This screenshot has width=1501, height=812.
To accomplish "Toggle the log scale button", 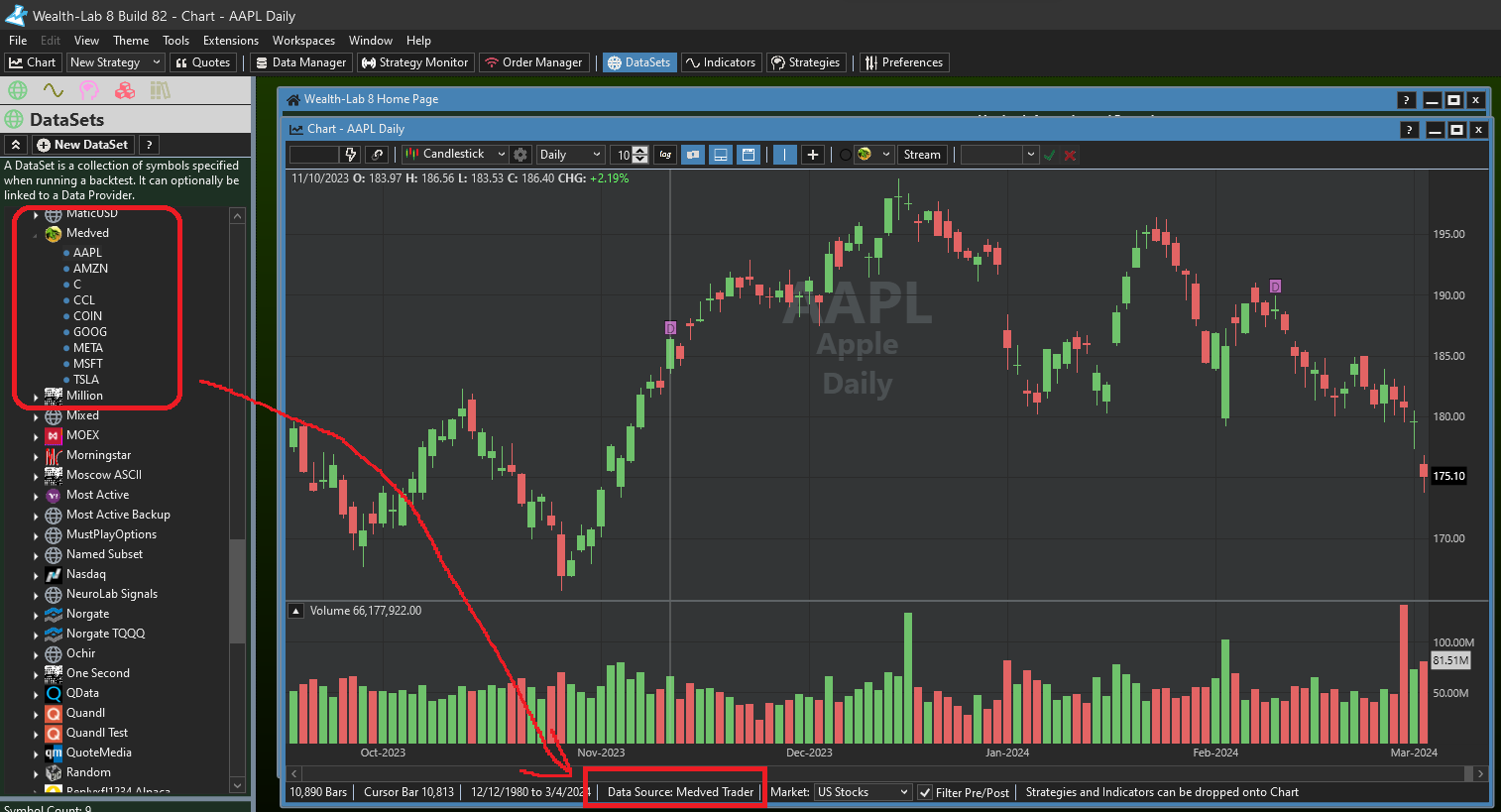I will (x=666, y=155).
